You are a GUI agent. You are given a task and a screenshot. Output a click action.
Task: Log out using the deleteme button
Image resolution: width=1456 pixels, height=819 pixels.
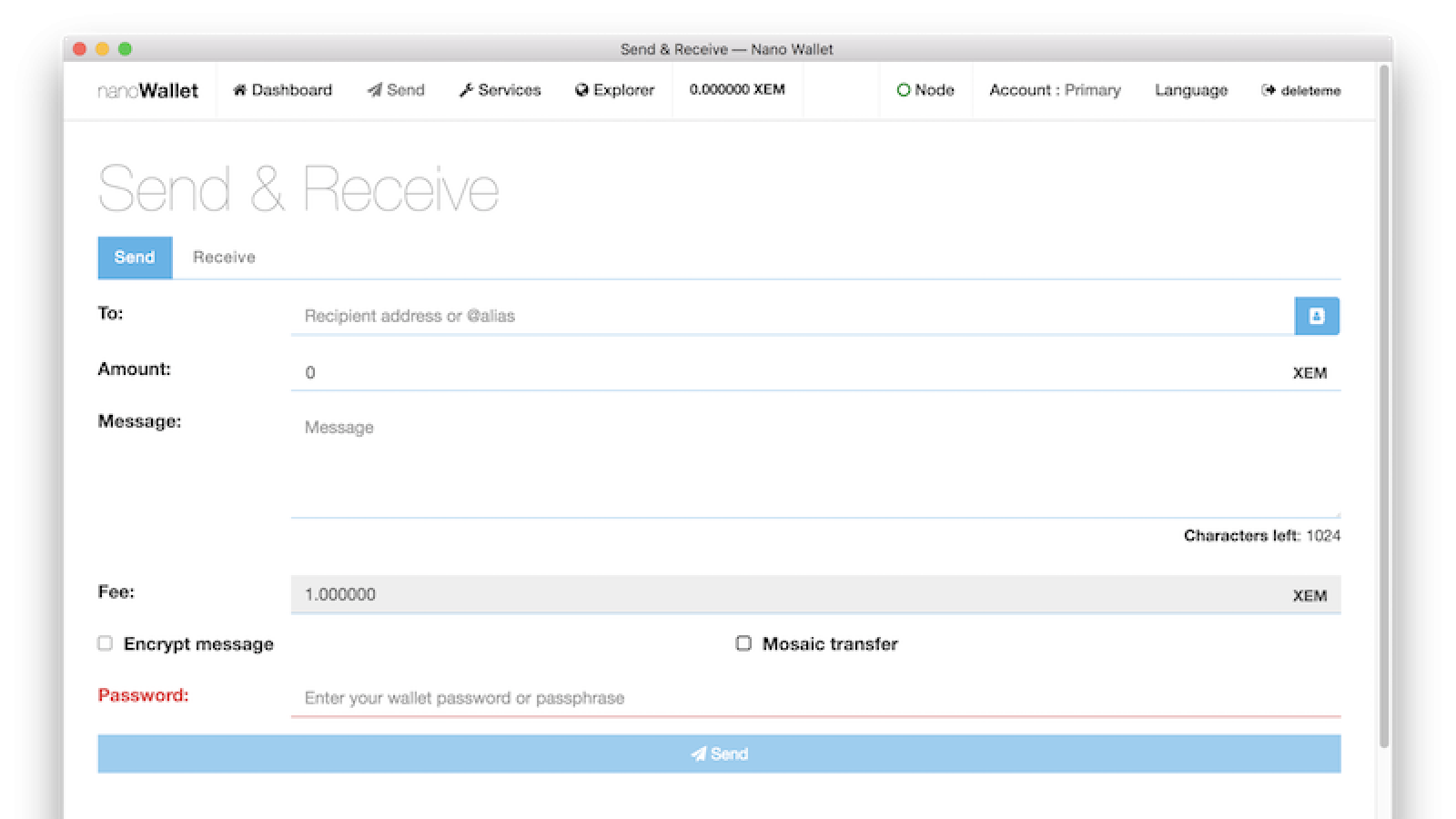[x=1300, y=90]
